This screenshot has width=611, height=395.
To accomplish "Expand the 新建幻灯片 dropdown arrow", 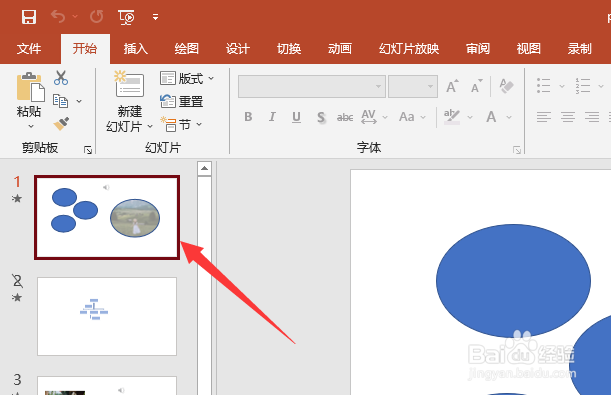I will pyautogui.click(x=150, y=127).
